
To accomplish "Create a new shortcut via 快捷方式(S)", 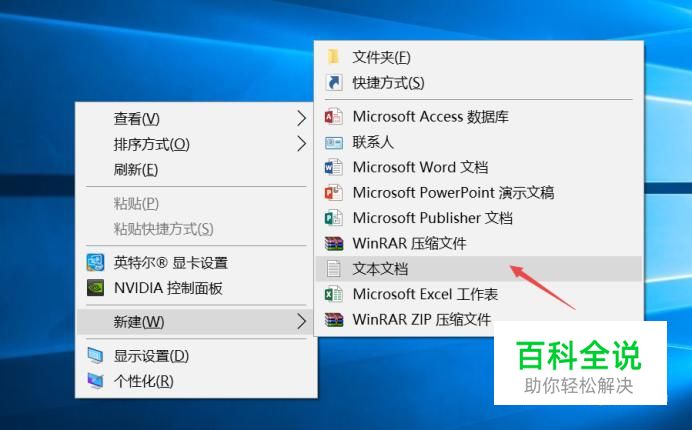I will [479, 83].
